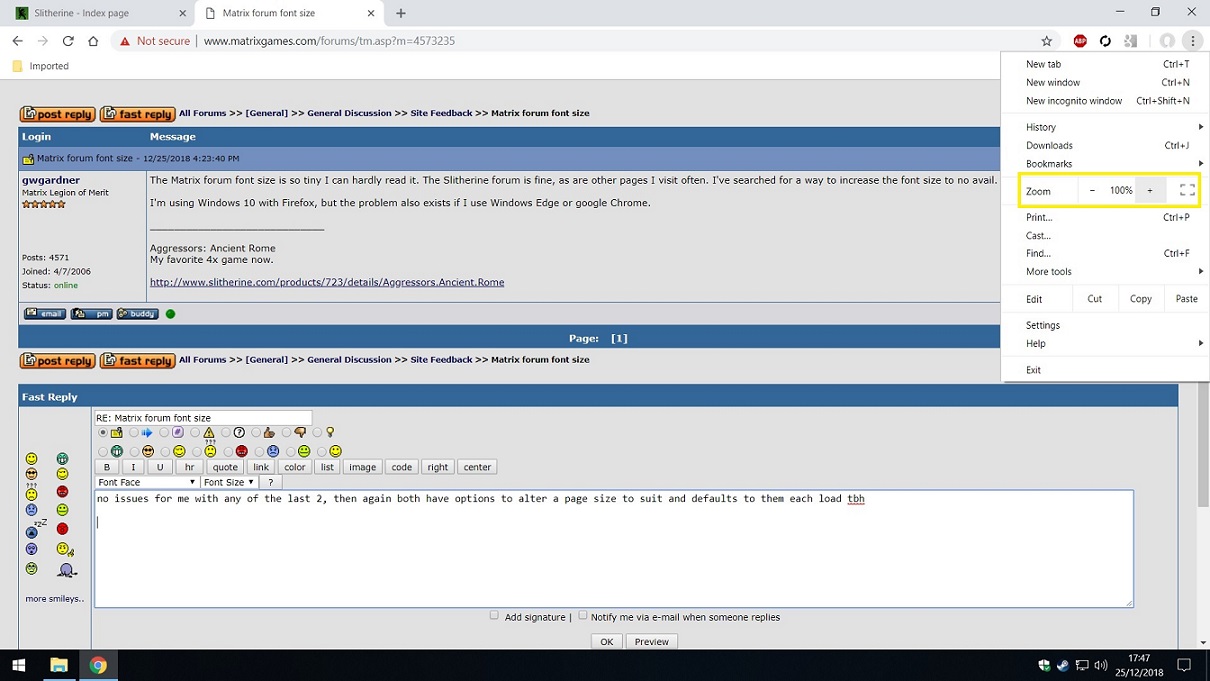Open the Font Size dropdown

click(x=229, y=482)
